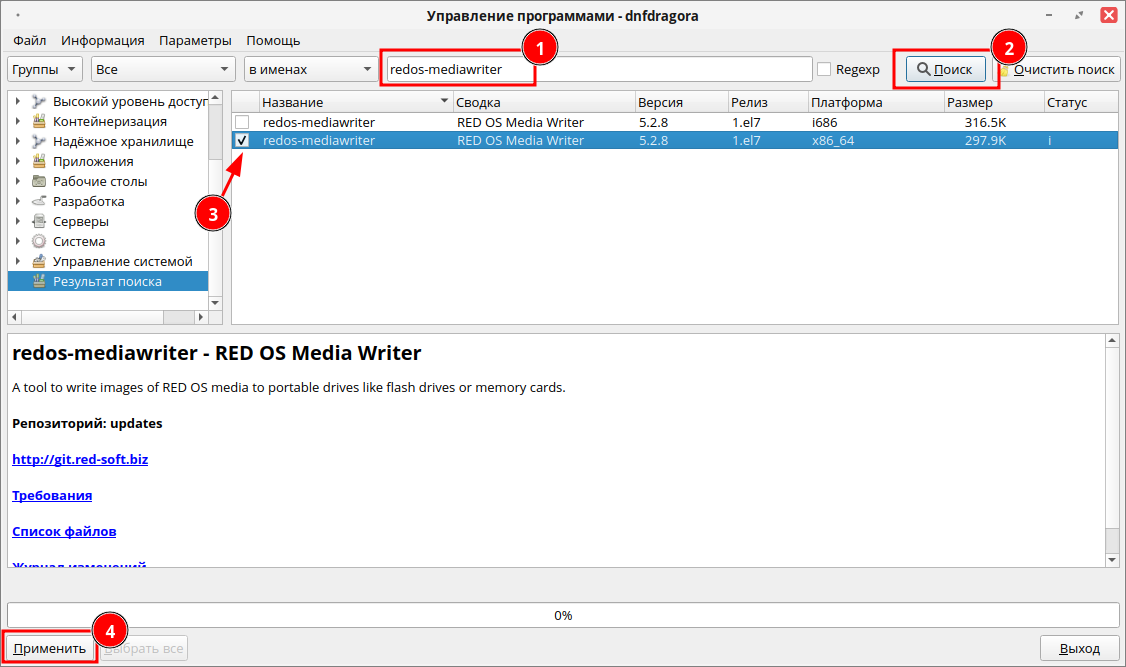Image resolution: width=1126 pixels, height=667 pixels.
Task: Expand the Разработка tree node
Action: click(x=18, y=202)
